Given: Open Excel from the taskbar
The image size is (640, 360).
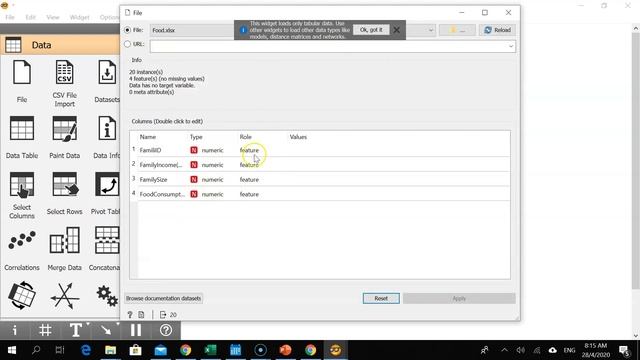Looking at the screenshot, I should coord(211,350).
